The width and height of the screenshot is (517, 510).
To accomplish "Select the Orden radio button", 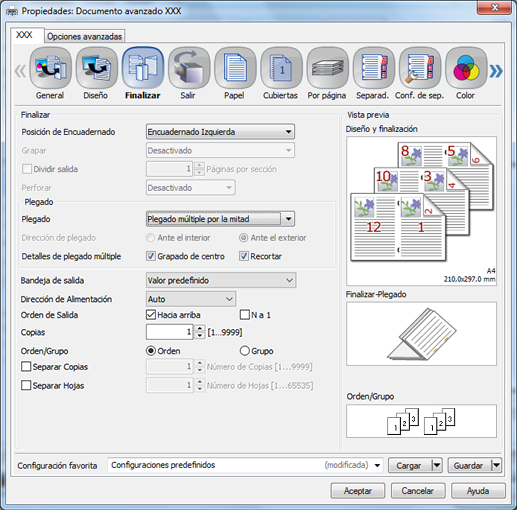I will pos(151,351).
